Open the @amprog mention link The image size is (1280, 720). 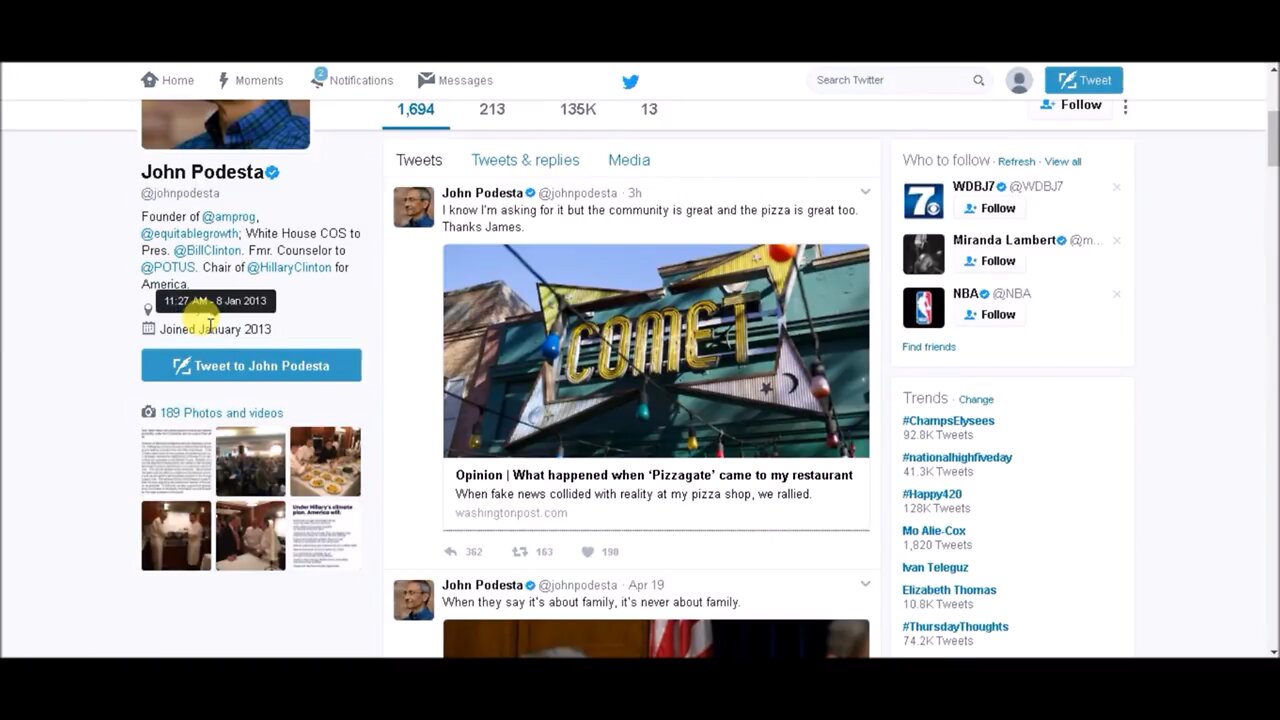pyautogui.click(x=229, y=217)
